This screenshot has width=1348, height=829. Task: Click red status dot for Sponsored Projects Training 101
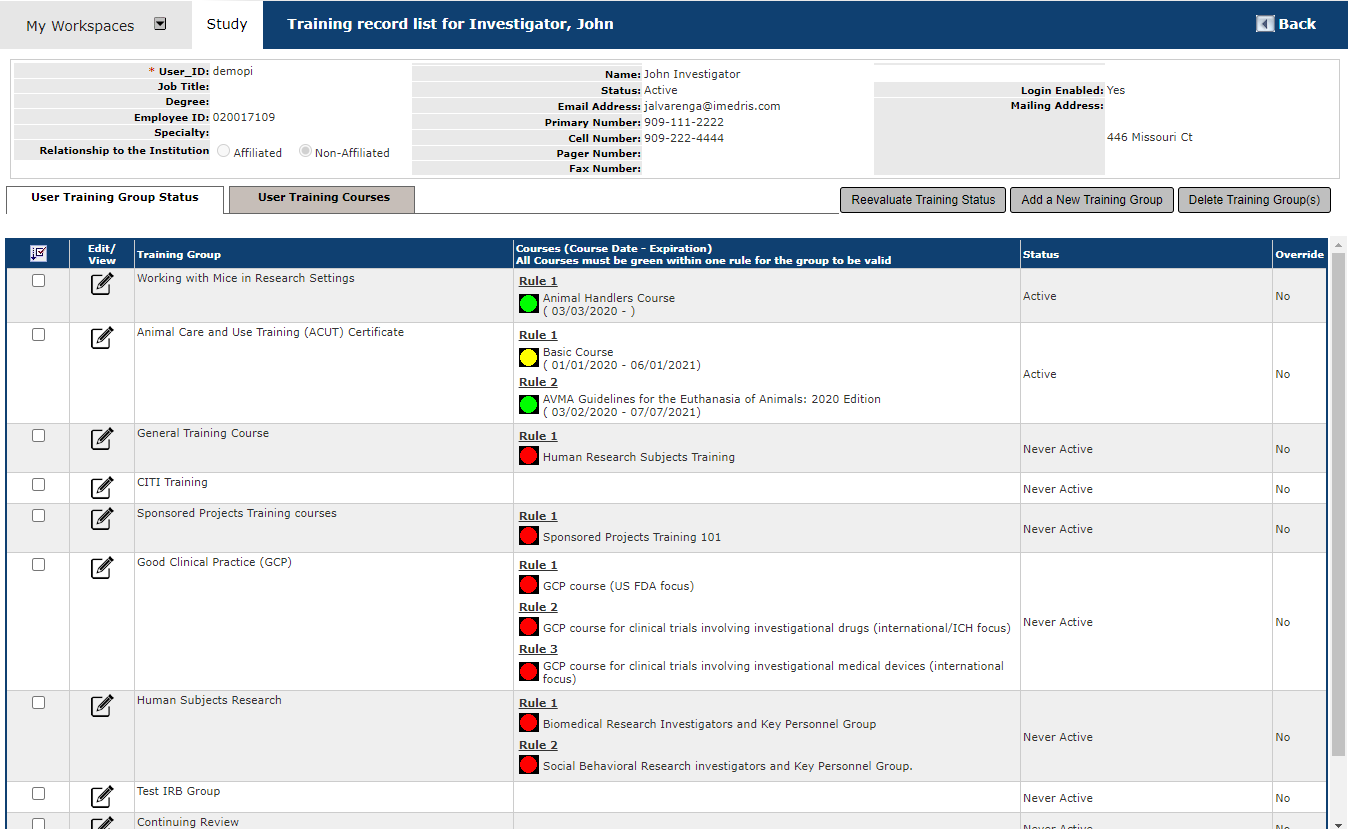tap(529, 536)
